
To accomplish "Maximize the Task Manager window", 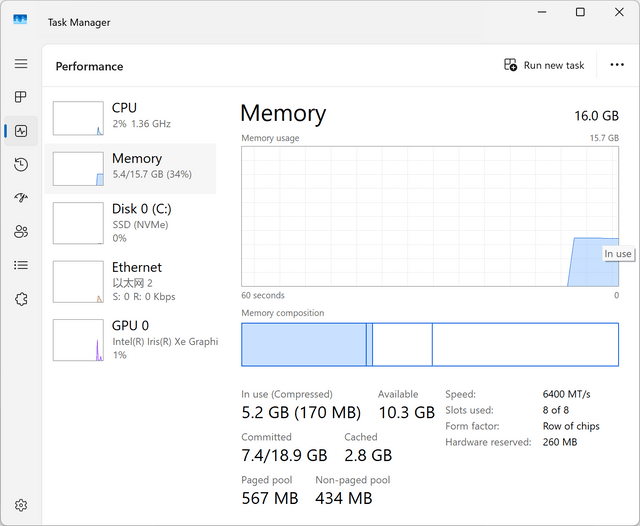I will coord(580,12).
